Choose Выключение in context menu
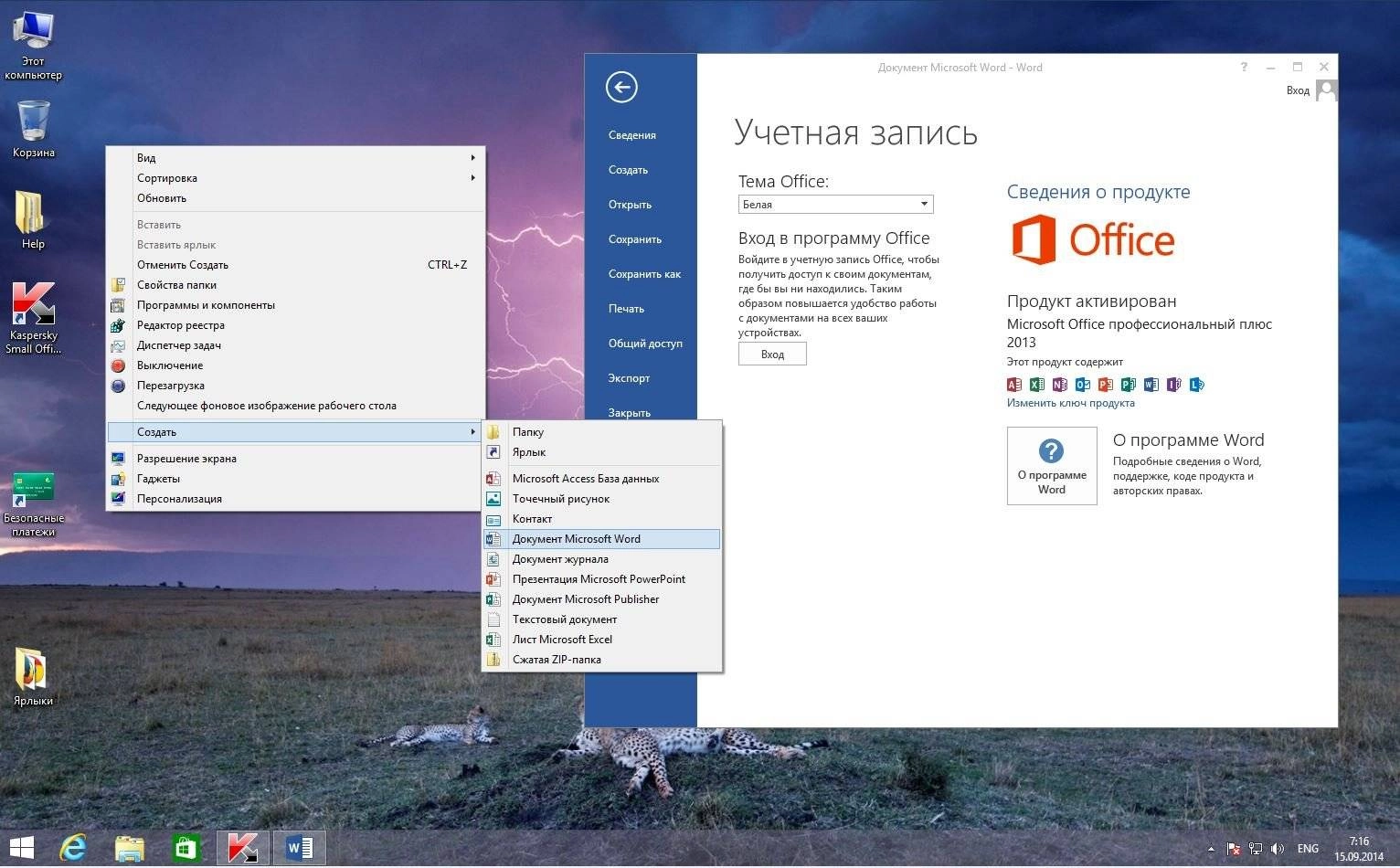The image size is (1400, 868). tap(296, 365)
